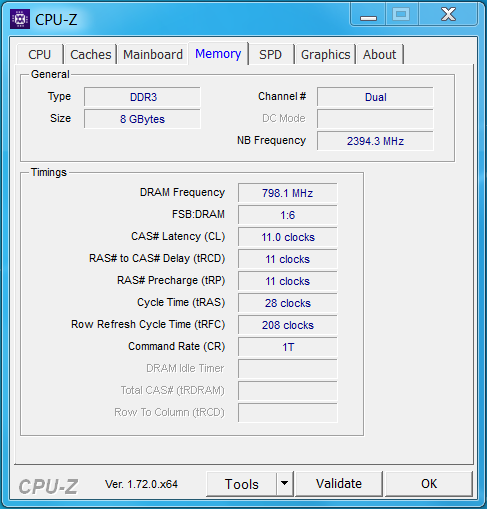Select the NB Frequency value 2394.3 MHz

(375, 141)
